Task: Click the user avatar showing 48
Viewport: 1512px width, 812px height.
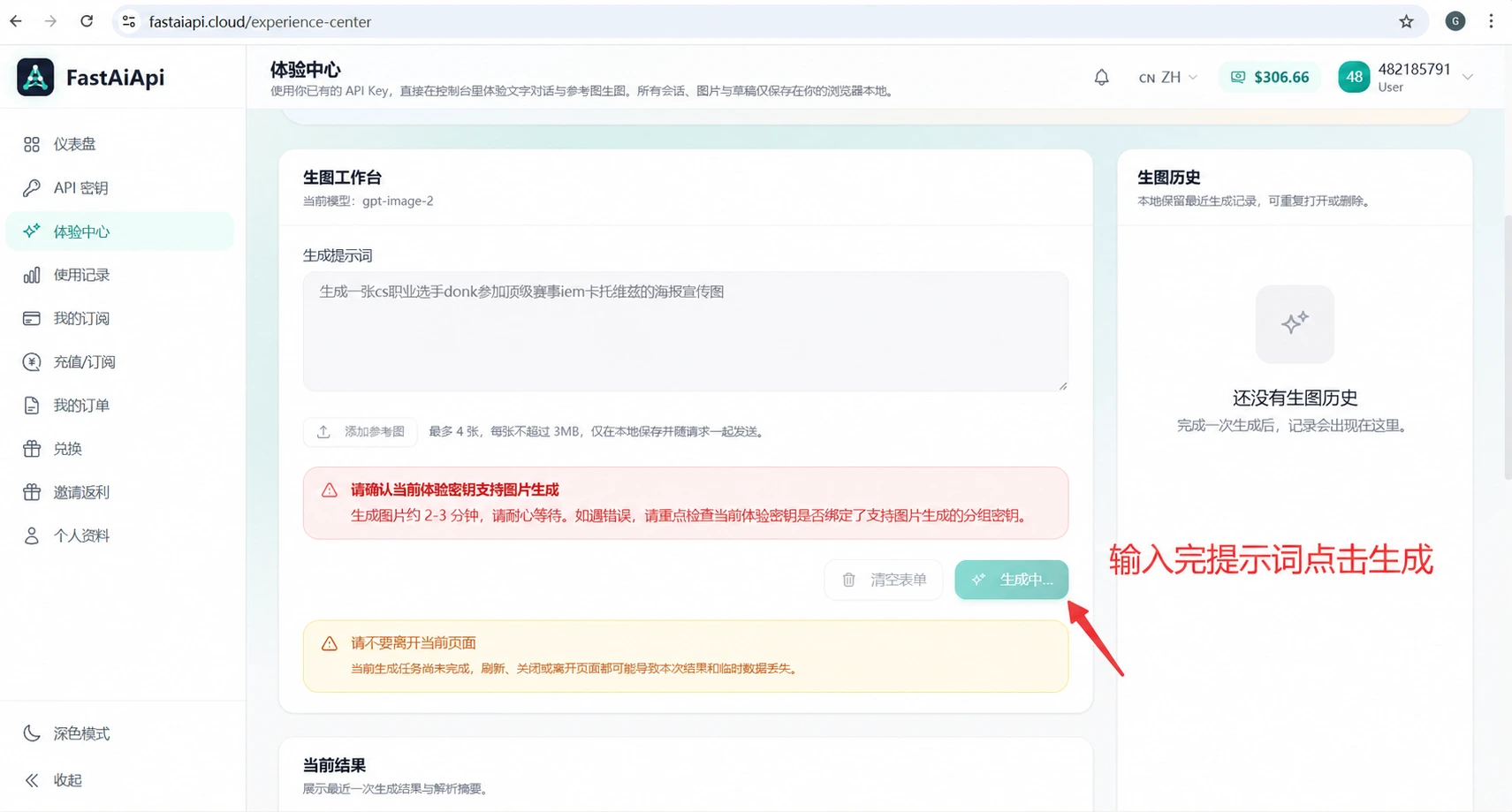Action: click(x=1354, y=77)
